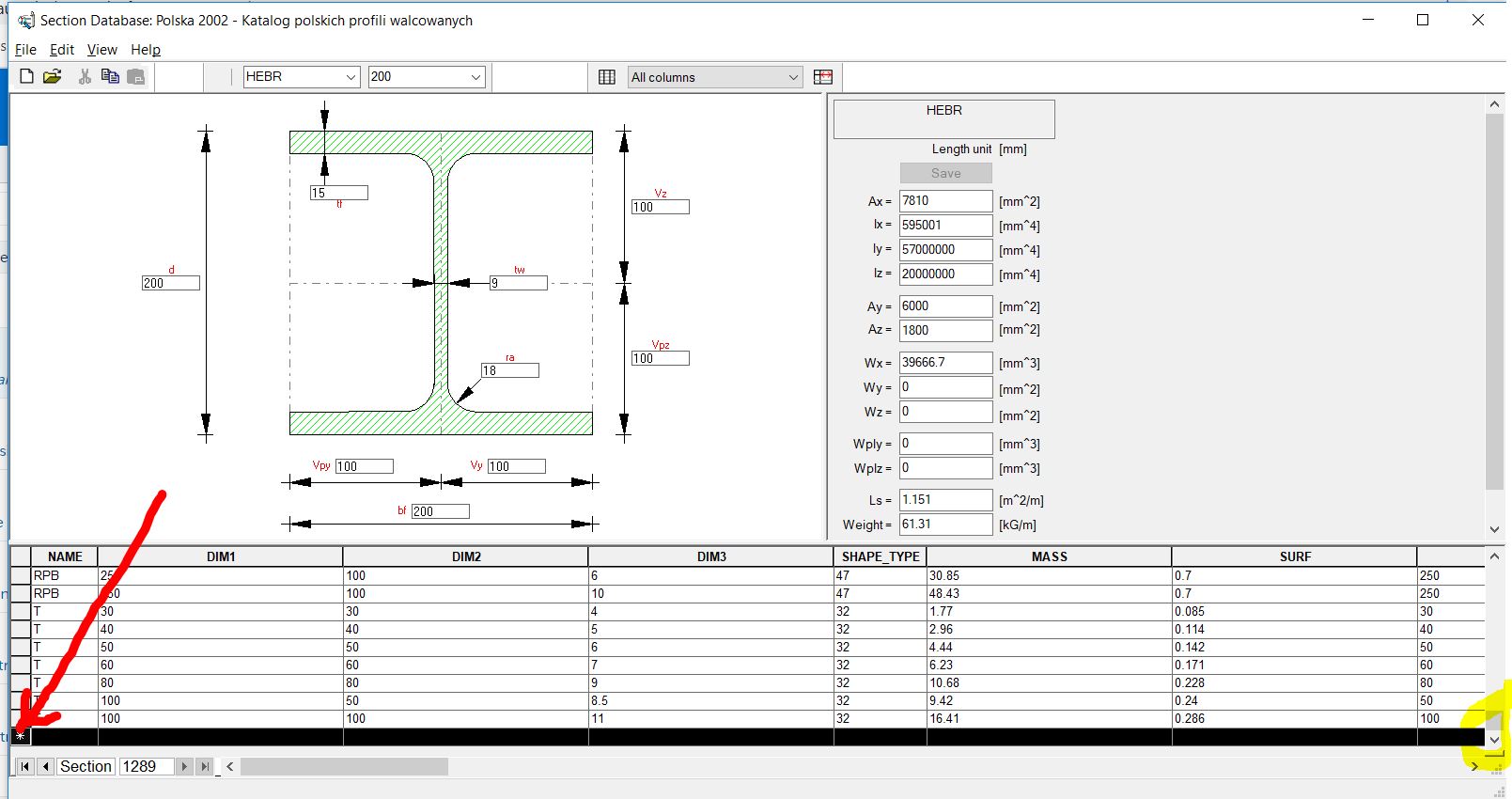Image resolution: width=1512 pixels, height=799 pixels.
Task: Click the Wply field
Action: tap(945, 444)
